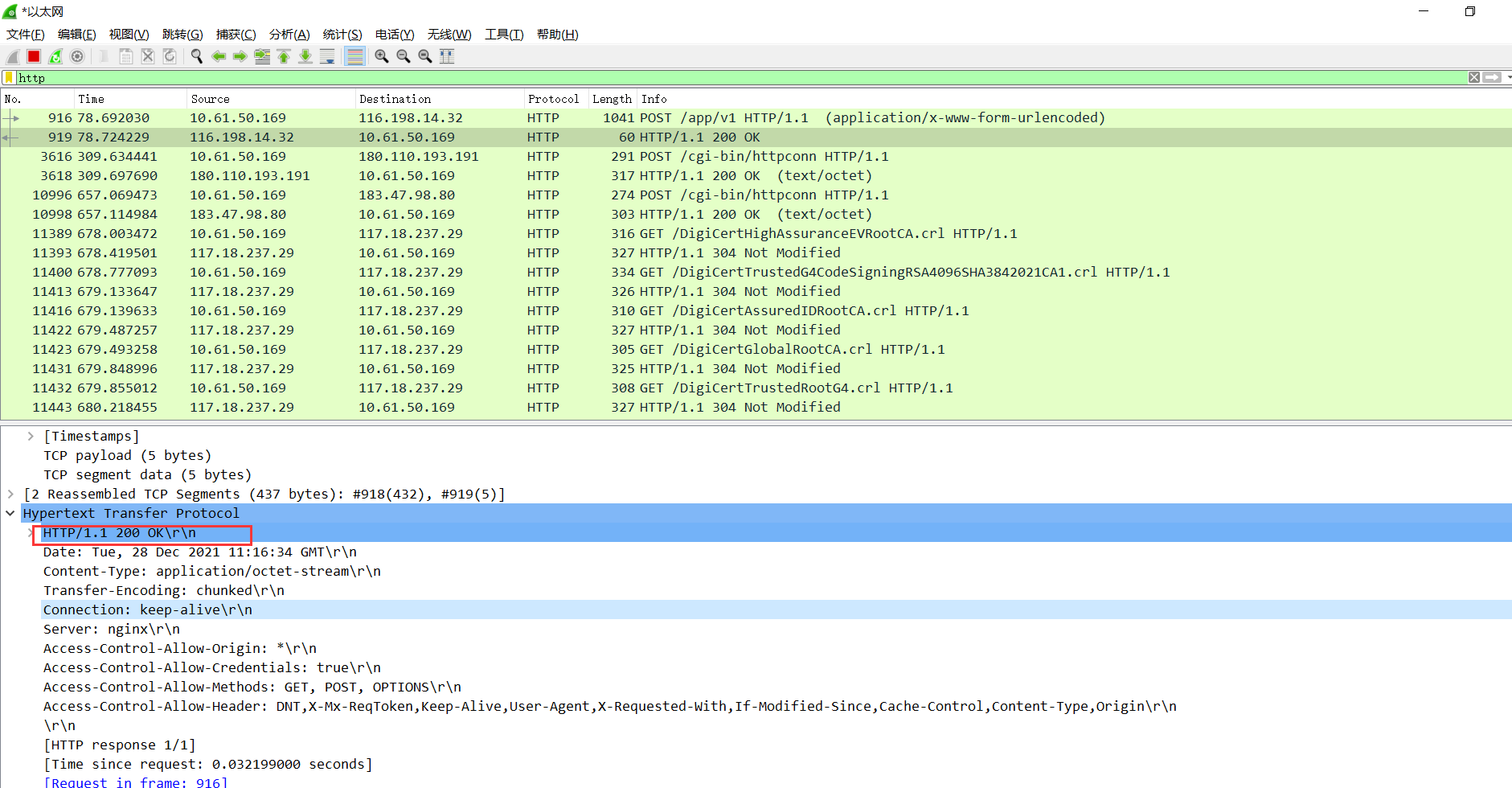This screenshot has width=1512, height=788.
Task: Sort by the No. column header
Action: [36, 99]
